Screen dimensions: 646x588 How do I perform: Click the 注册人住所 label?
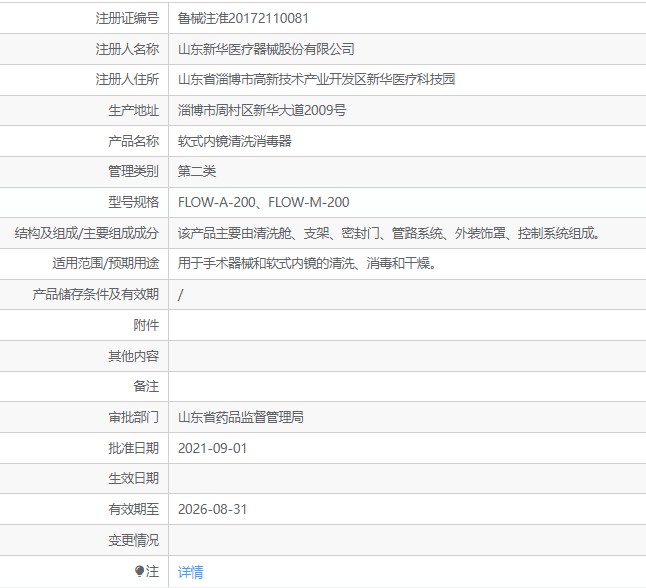127,79
